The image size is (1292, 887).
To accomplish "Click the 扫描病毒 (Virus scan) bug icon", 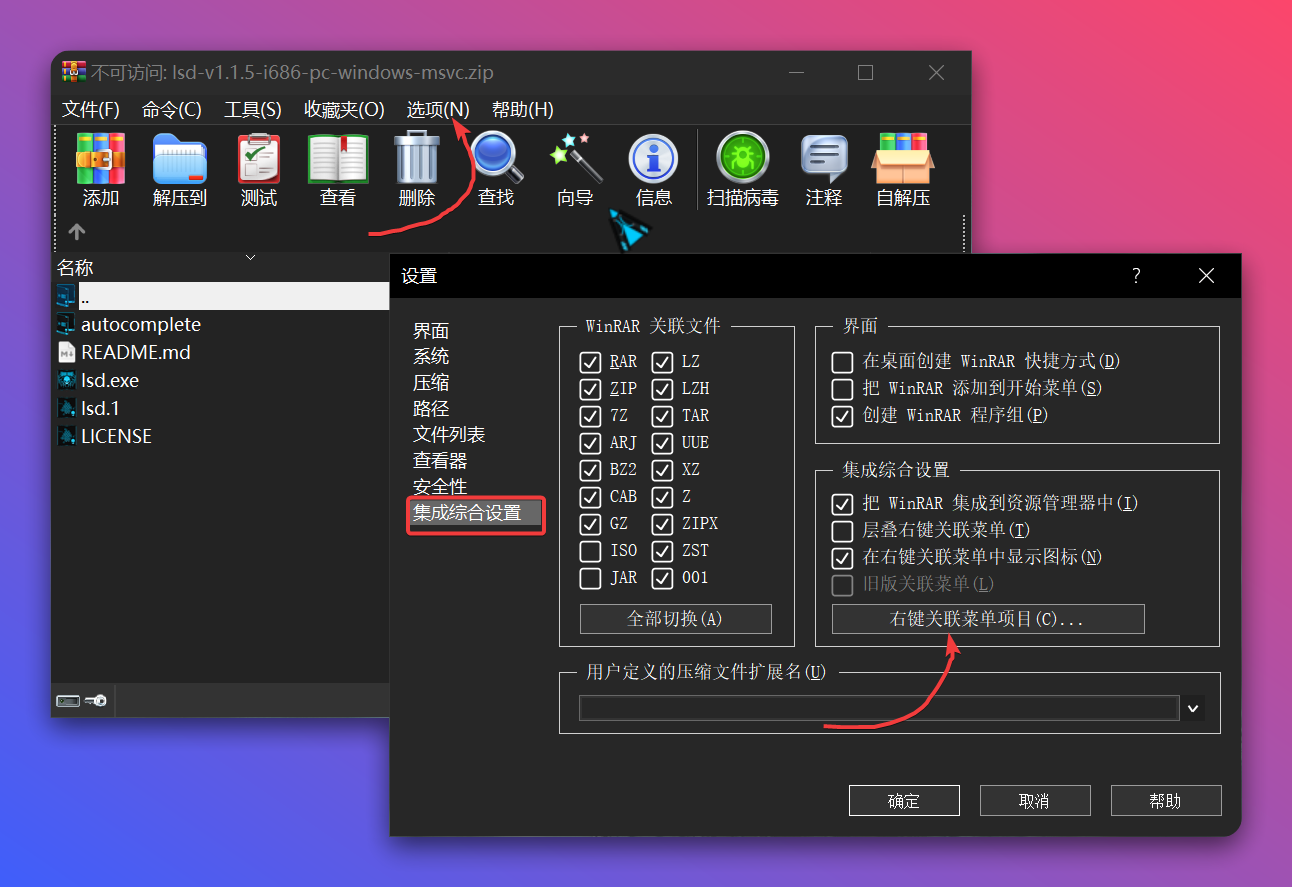I will (743, 158).
